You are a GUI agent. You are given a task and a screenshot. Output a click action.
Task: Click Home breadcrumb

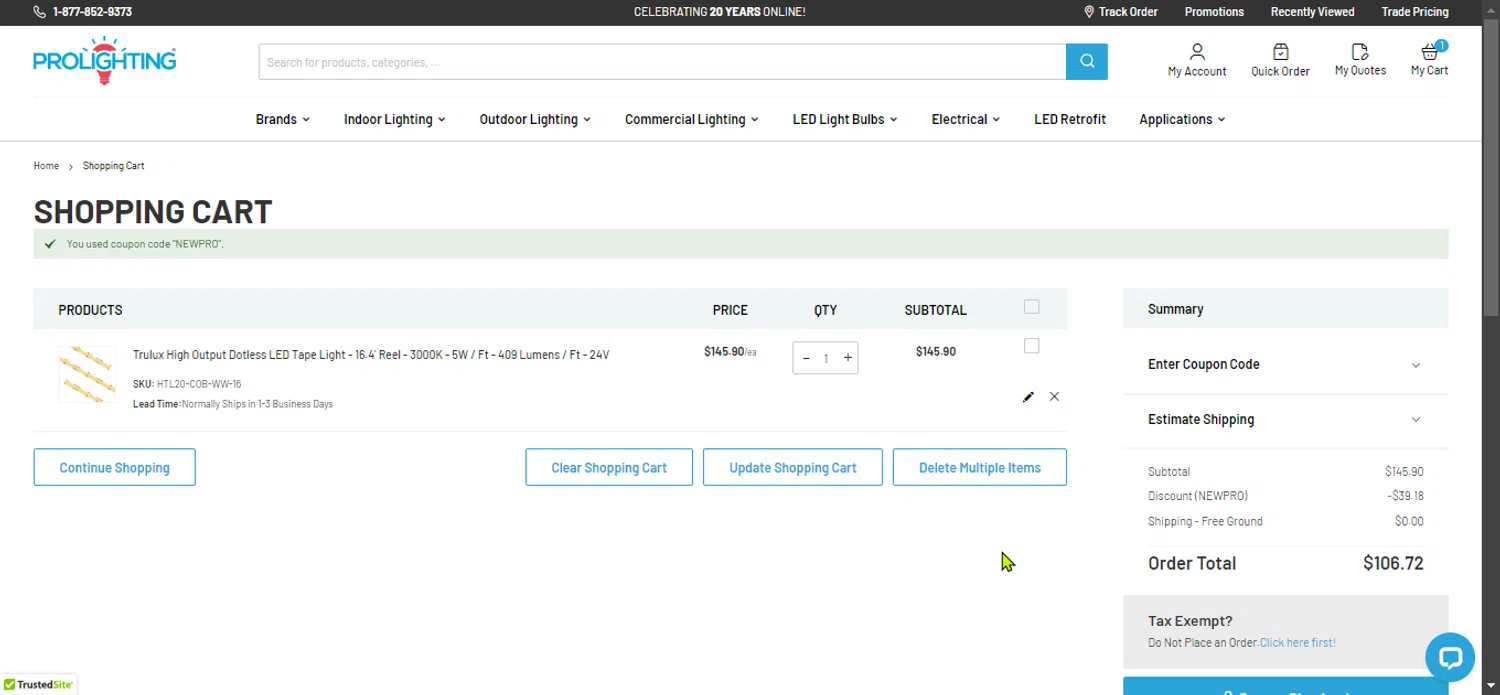coord(46,166)
